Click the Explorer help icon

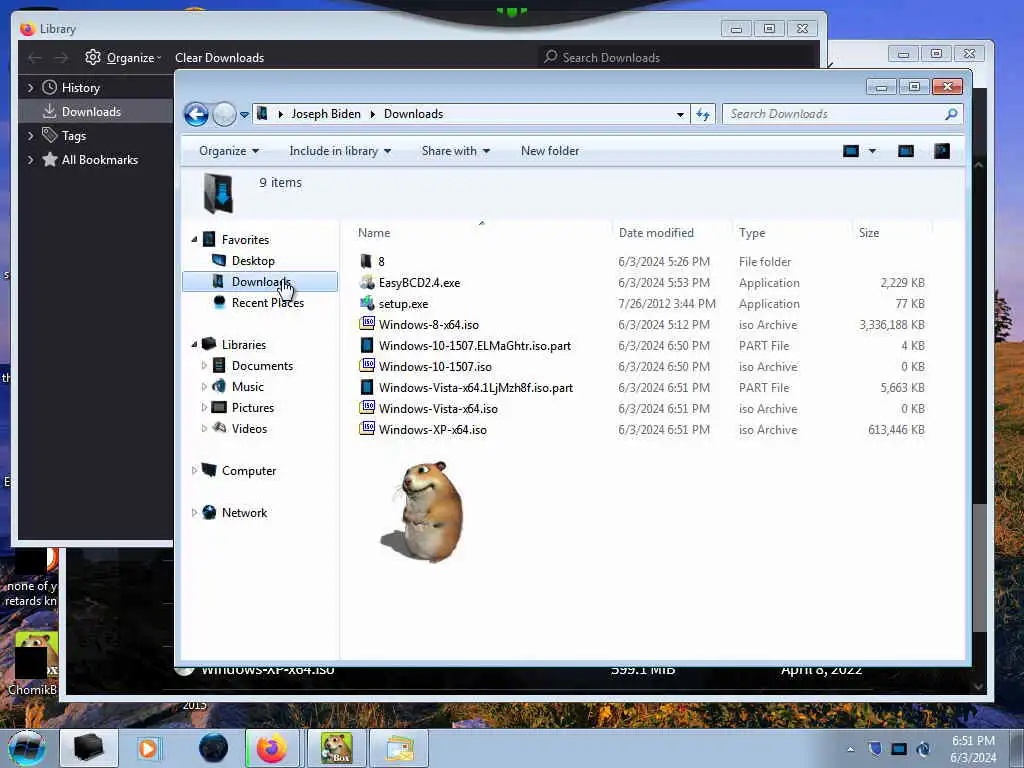click(x=942, y=152)
